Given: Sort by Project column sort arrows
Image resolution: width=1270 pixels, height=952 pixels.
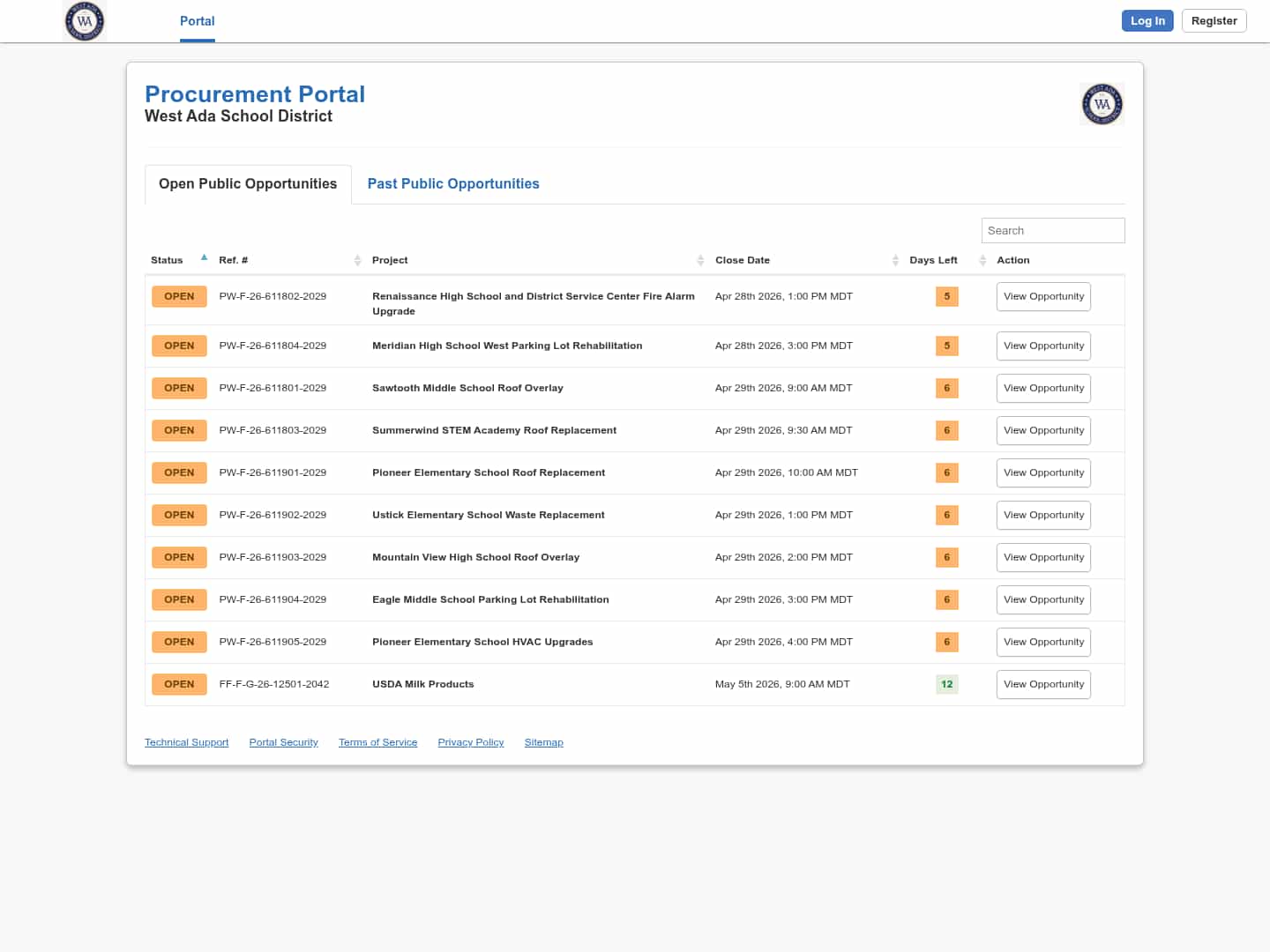Looking at the screenshot, I should 700,260.
